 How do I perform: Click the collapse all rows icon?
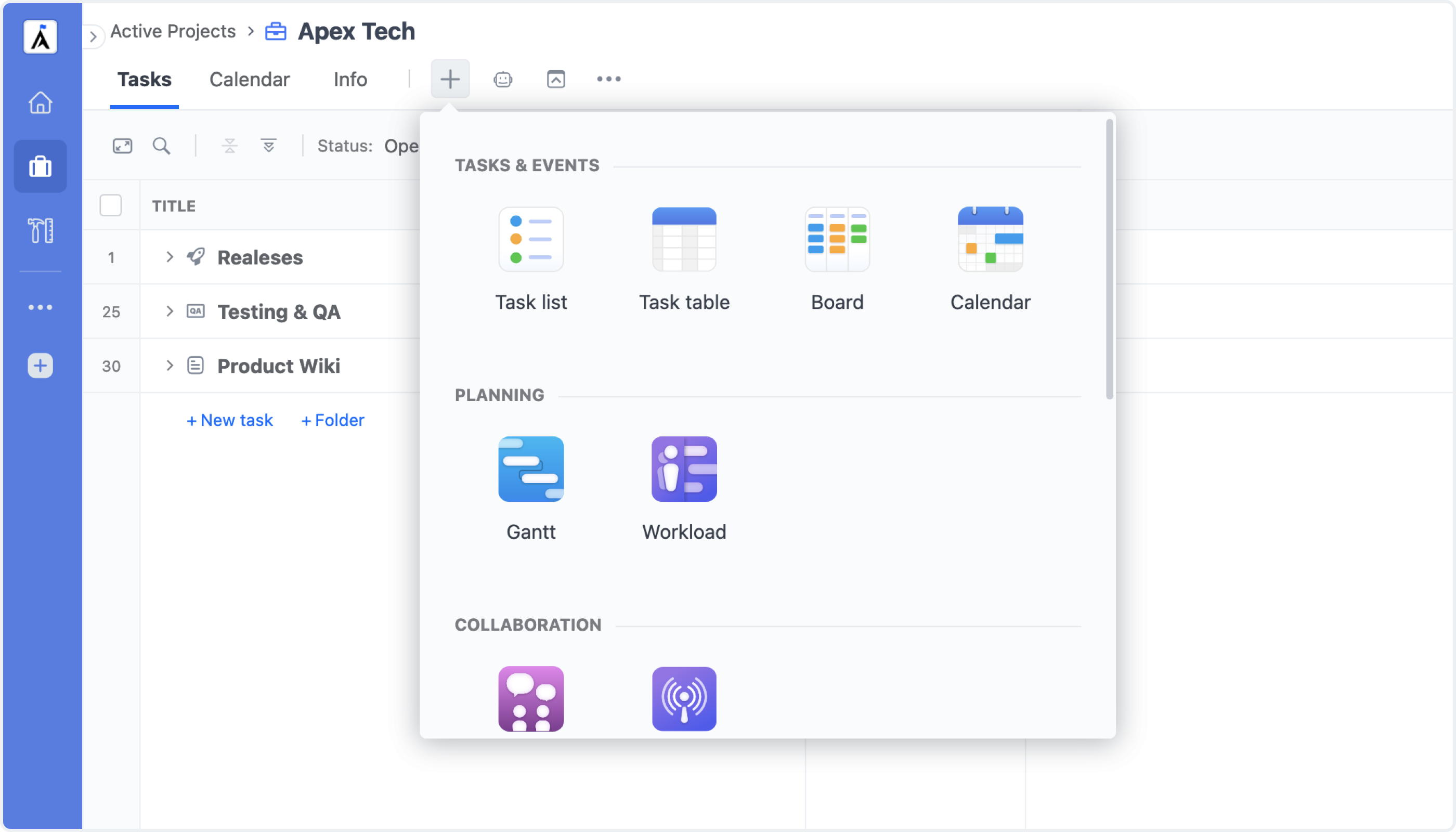point(230,146)
